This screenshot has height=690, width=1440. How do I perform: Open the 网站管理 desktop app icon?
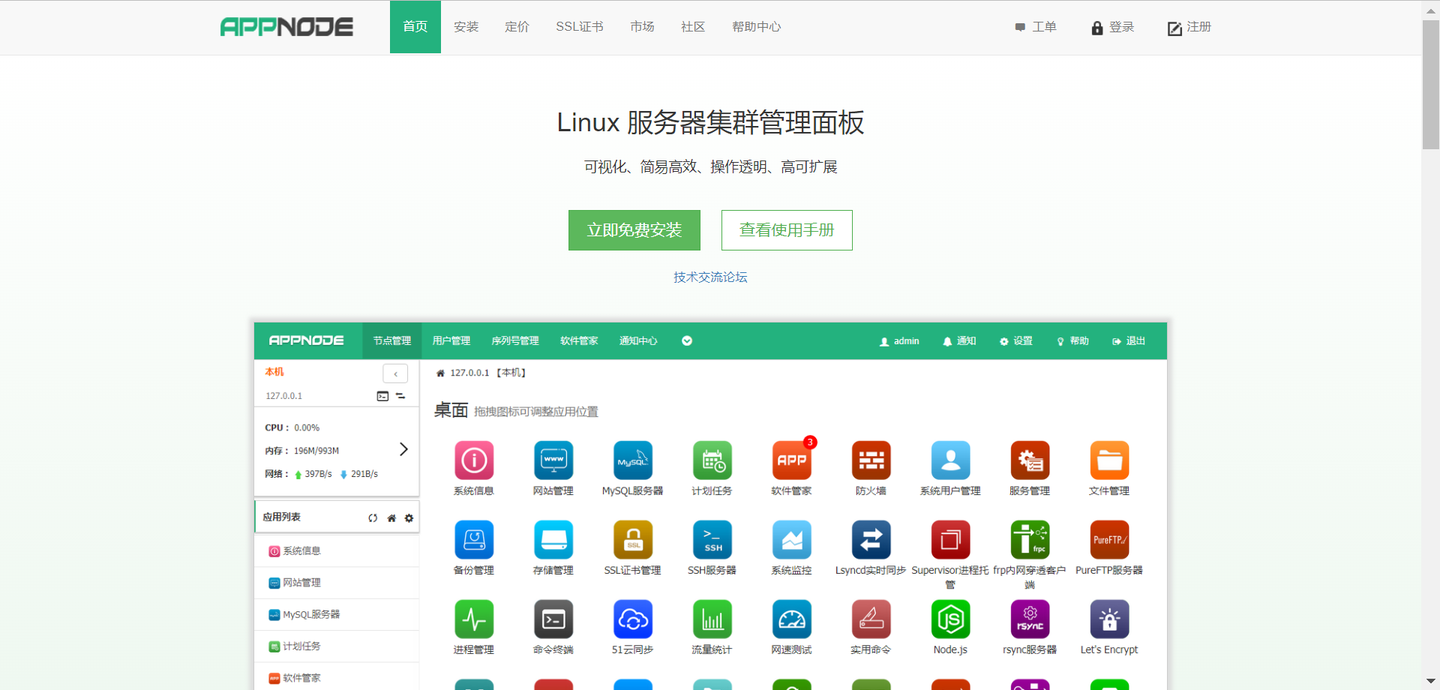(553, 461)
